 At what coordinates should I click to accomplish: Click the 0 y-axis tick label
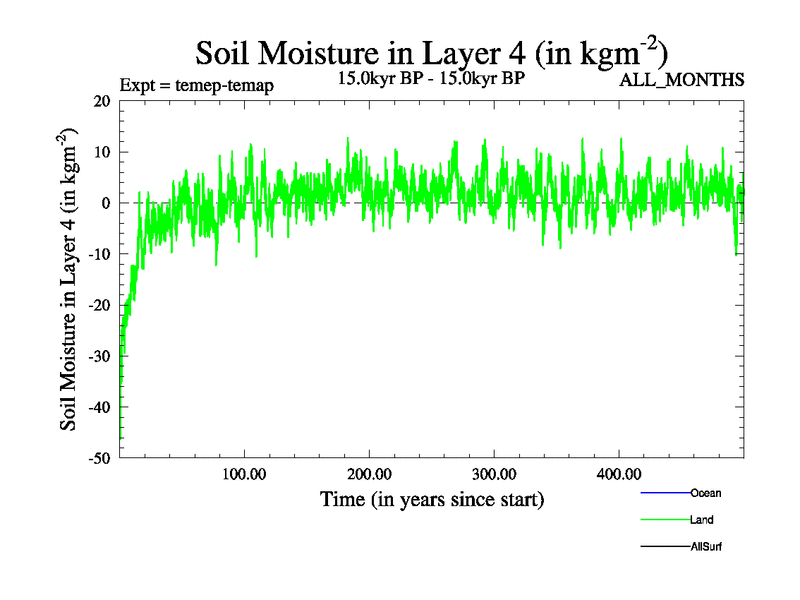point(105,203)
